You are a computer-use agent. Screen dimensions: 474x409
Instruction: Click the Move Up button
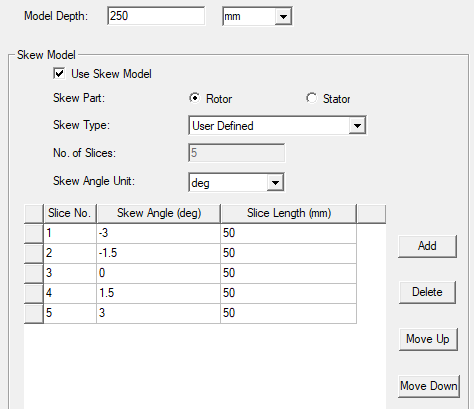[428, 339]
